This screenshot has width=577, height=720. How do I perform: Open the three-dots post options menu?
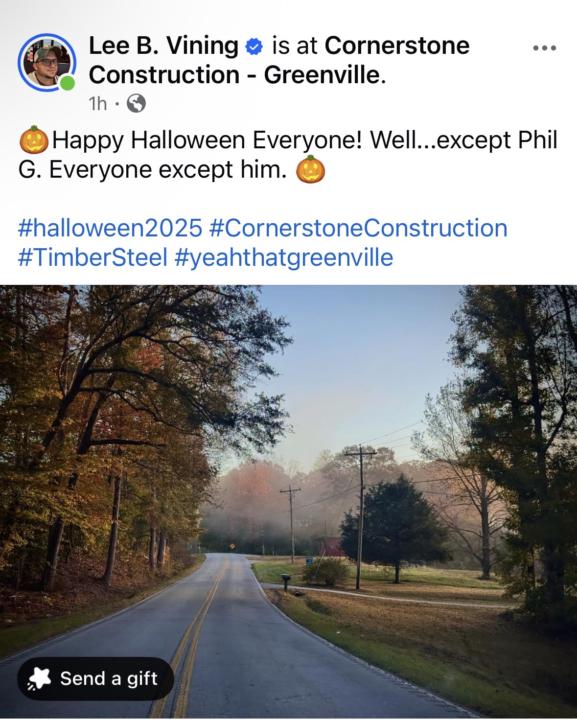click(545, 47)
